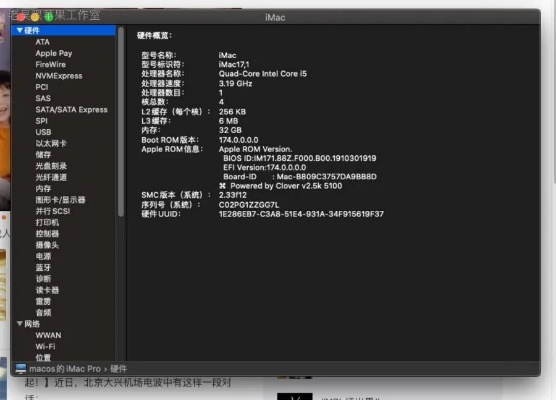The height and width of the screenshot is (400, 556).
Task: Choose 光纤通道 fibre channel entry
Action: click(x=51, y=177)
